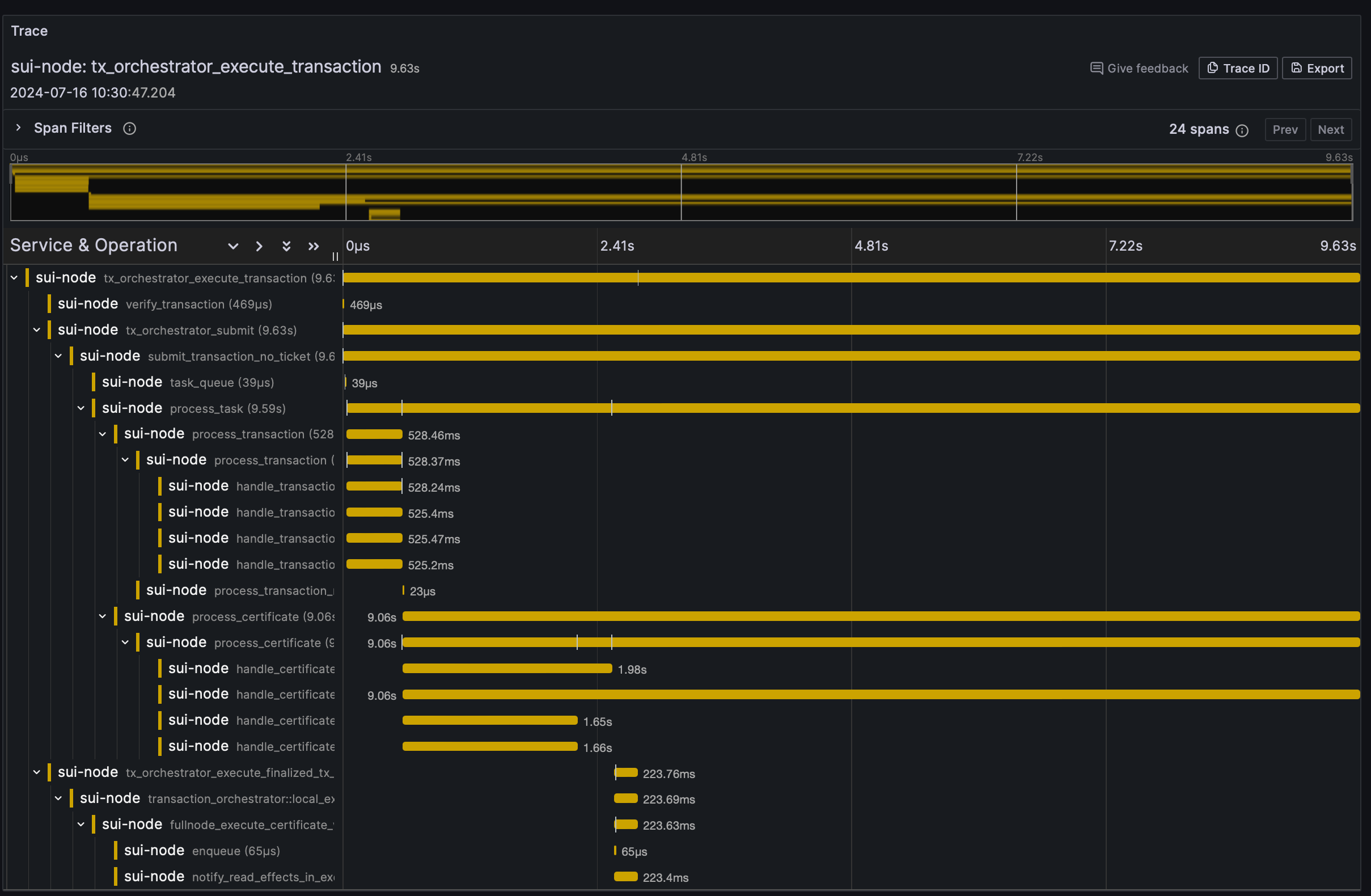The width and height of the screenshot is (1371, 896).
Task: Click the 7.22s timeline header tick
Action: (1125, 246)
